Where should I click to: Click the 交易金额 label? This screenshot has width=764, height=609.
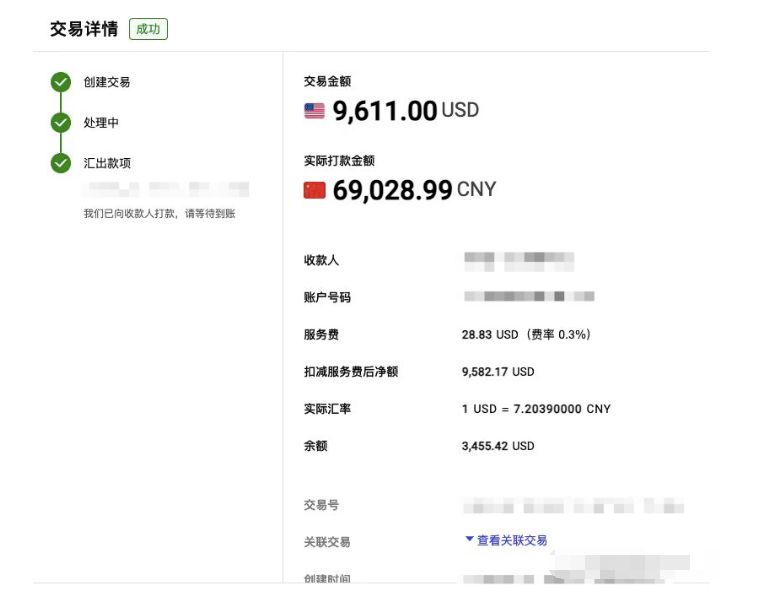(x=327, y=81)
